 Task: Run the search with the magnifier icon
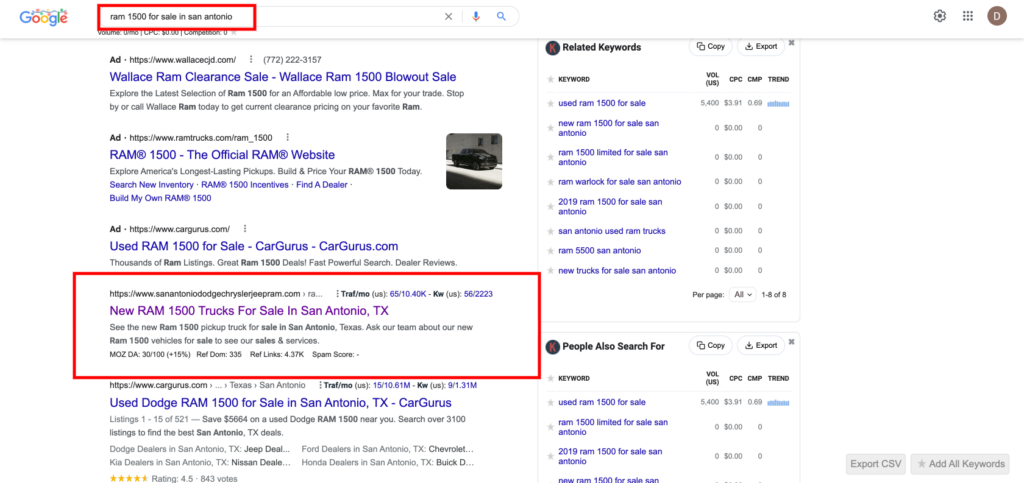tap(501, 17)
